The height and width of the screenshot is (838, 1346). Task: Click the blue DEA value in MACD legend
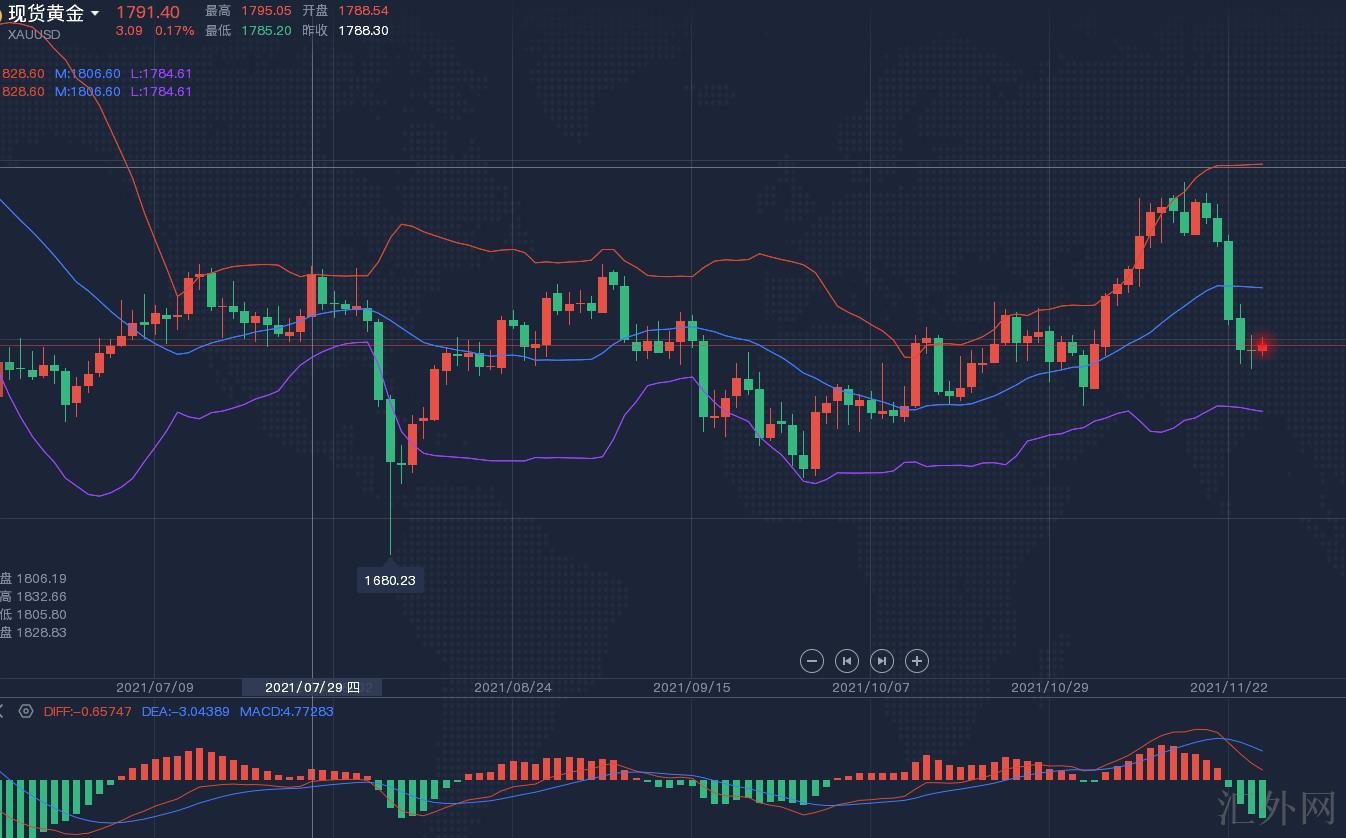pyautogui.click(x=185, y=711)
